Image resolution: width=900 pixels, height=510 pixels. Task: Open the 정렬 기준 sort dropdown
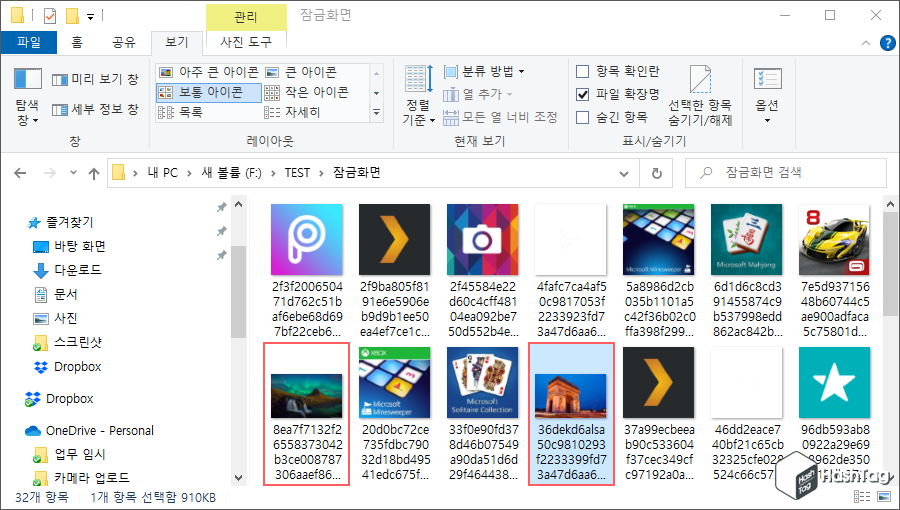pyautogui.click(x=418, y=95)
